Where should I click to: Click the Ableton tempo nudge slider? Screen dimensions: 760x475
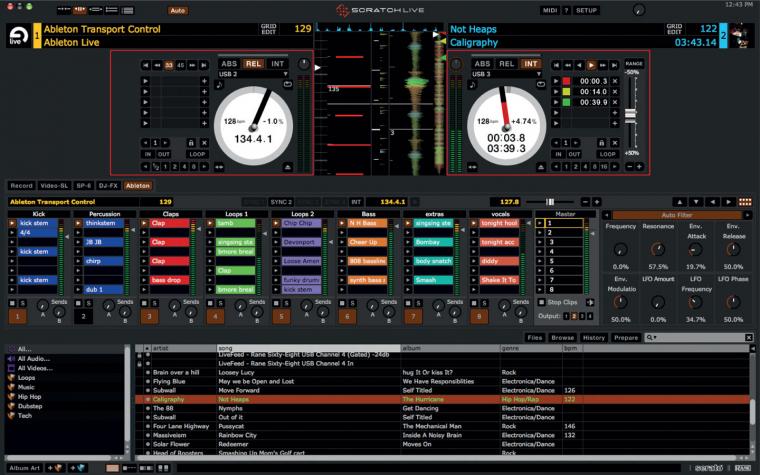550,202
